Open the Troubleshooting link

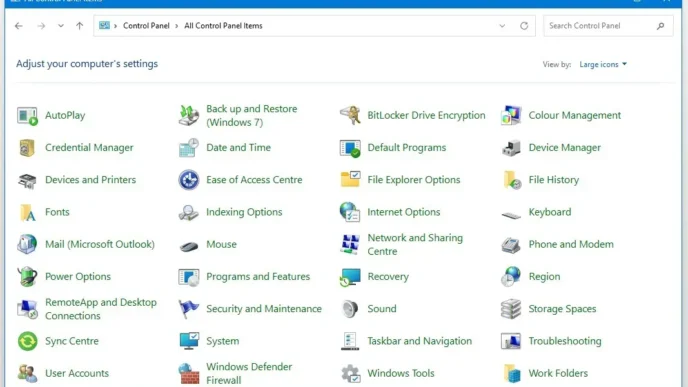pos(565,341)
